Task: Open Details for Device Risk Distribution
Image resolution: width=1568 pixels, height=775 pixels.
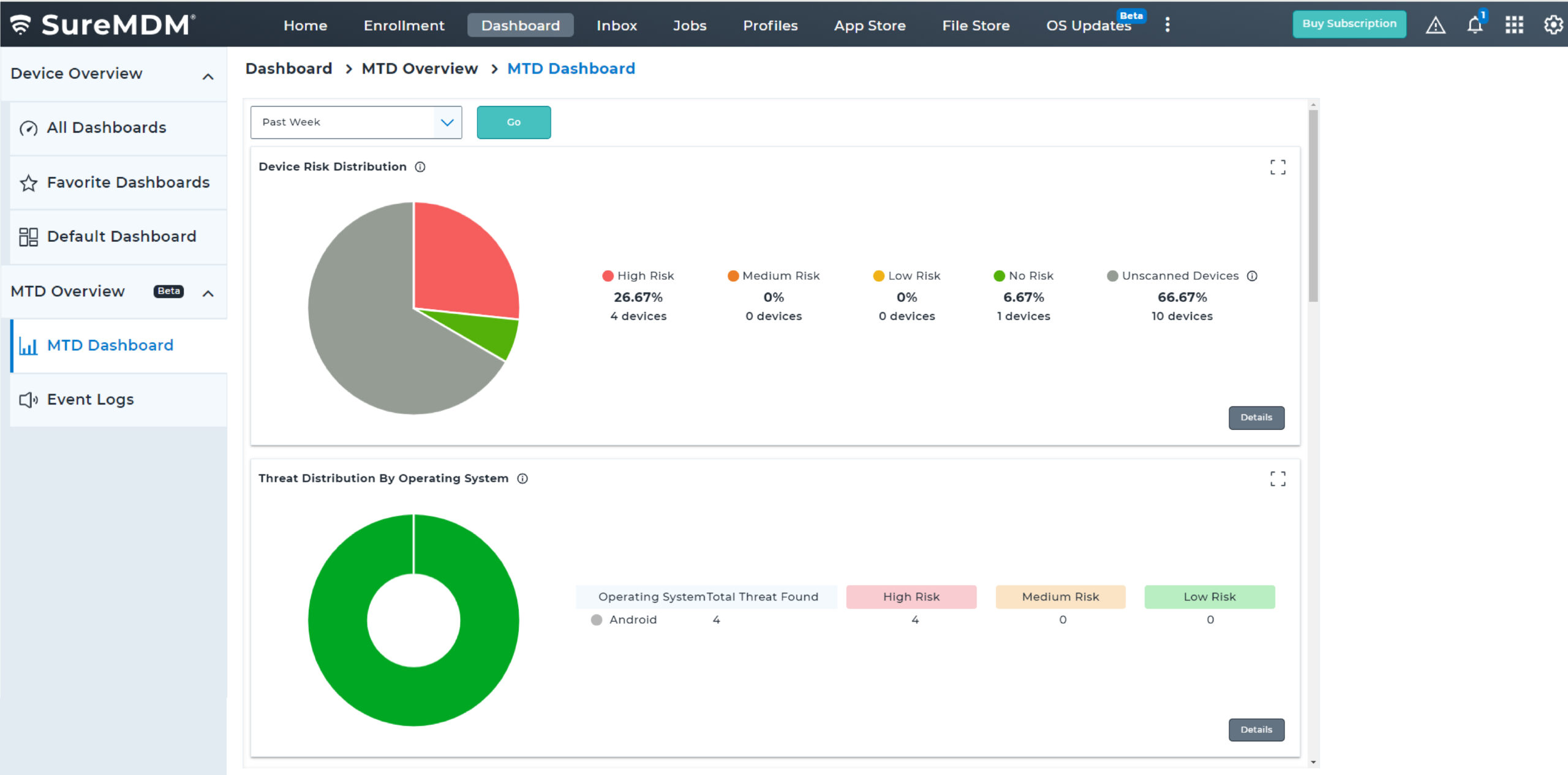Action: click(x=1256, y=417)
